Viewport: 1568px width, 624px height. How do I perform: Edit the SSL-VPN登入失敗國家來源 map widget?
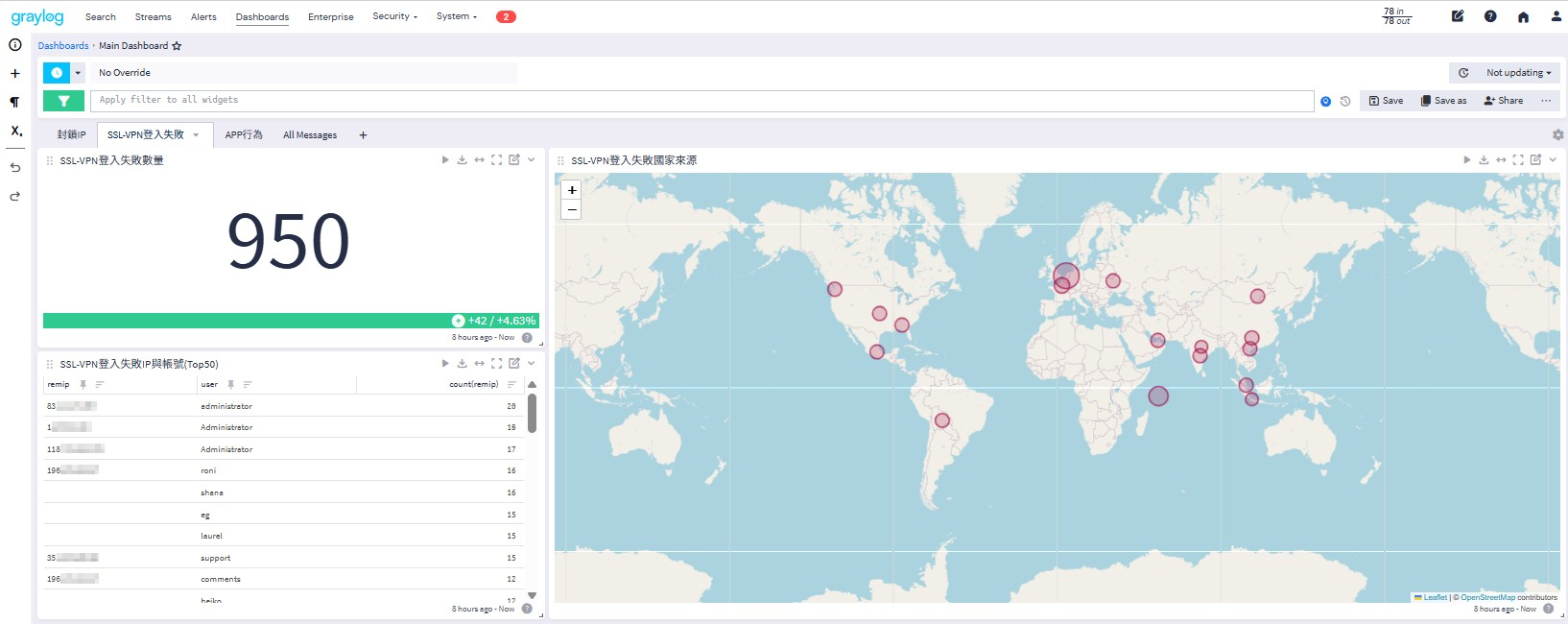(1535, 160)
